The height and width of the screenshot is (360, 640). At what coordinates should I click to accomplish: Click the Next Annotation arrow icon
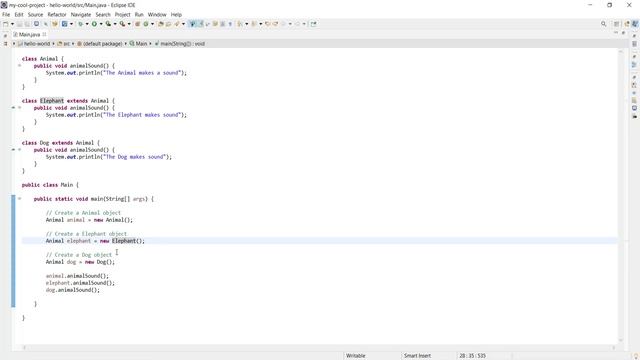[x=240, y=24]
